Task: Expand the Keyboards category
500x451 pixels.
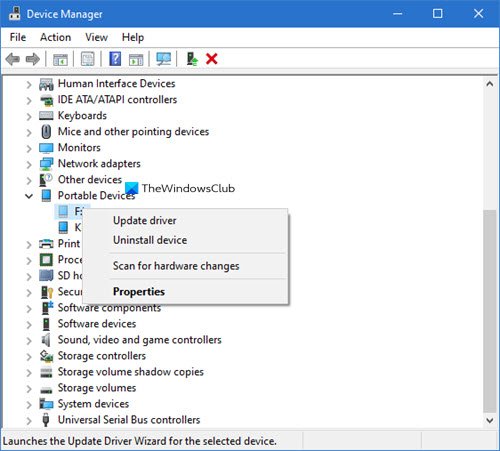Action: [29, 116]
